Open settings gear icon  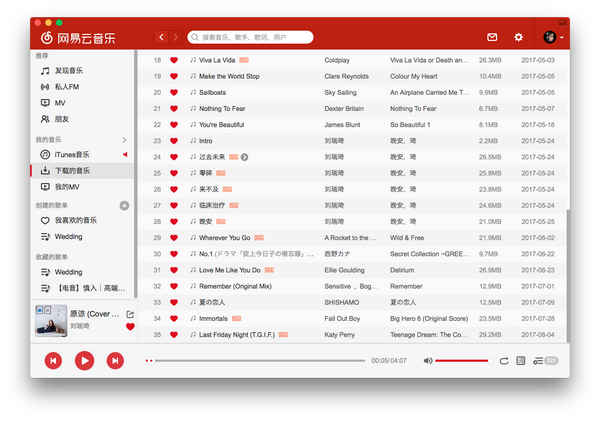pos(518,37)
